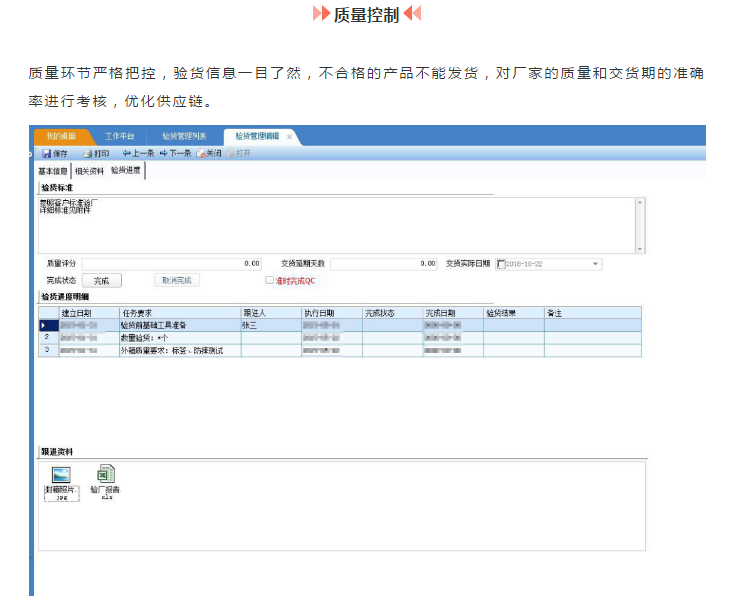Select the 数量验货 row in table
The image size is (743, 613).
pyautogui.click(x=179, y=338)
